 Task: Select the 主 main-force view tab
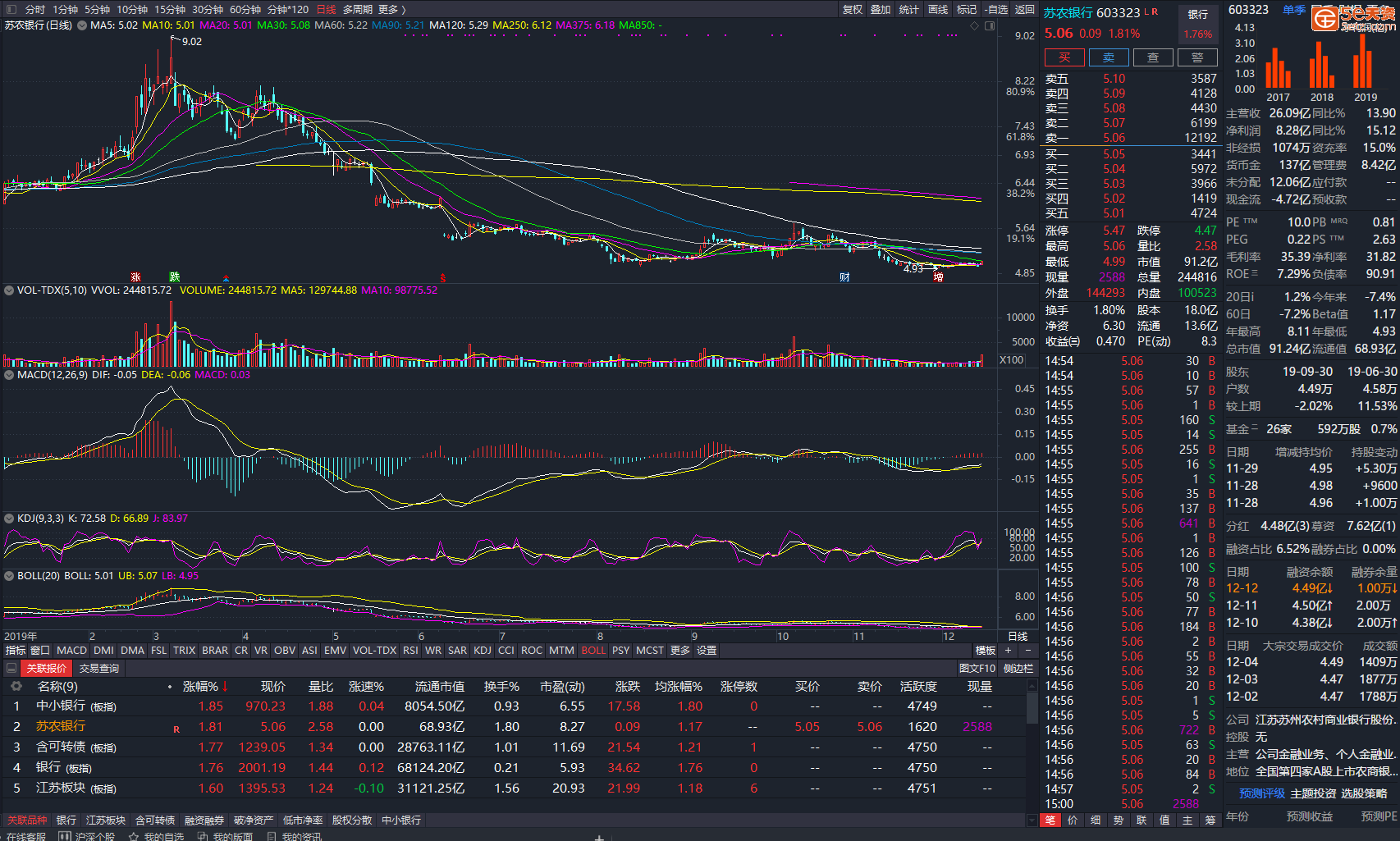[1187, 820]
